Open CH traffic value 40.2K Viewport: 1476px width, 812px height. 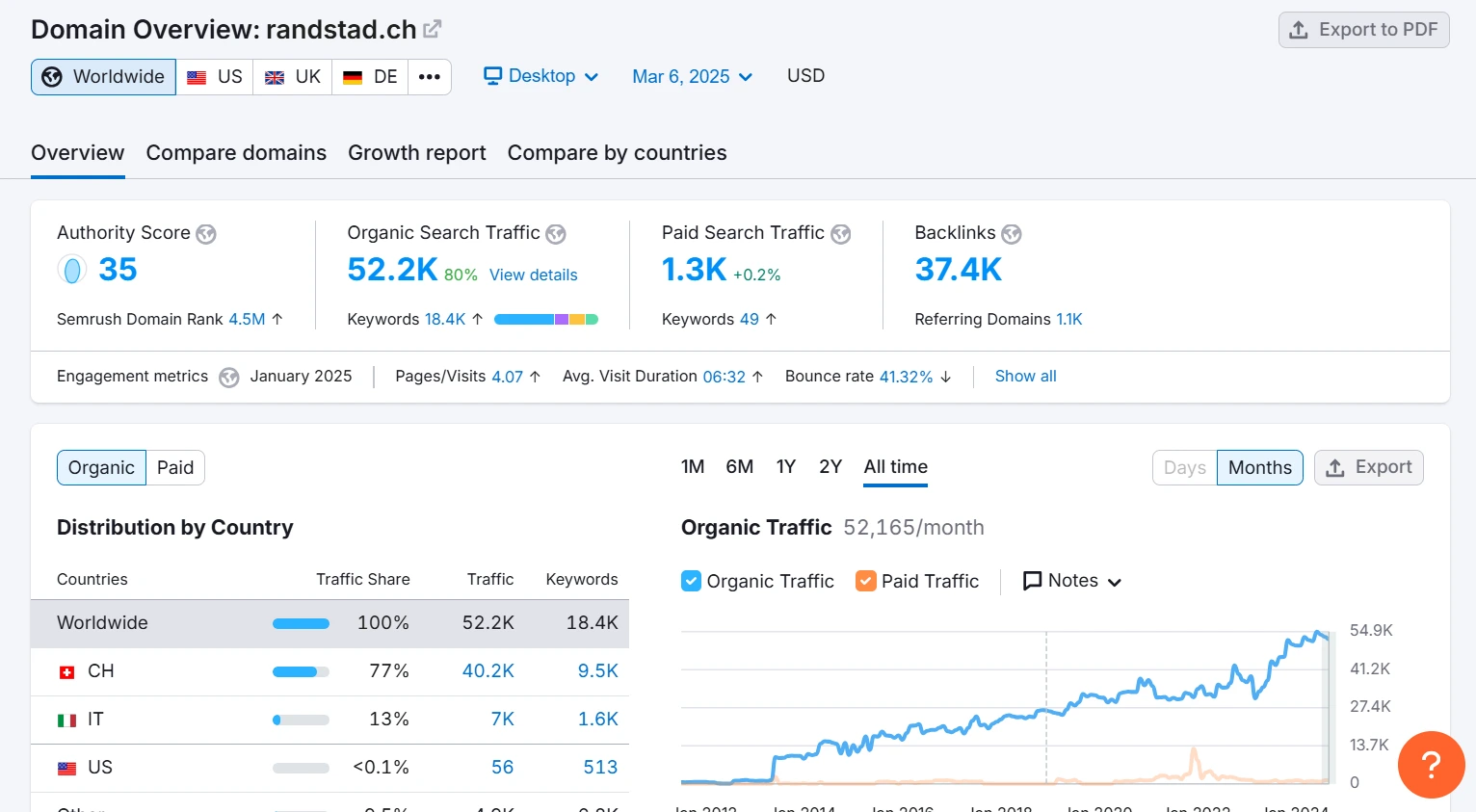coord(488,671)
